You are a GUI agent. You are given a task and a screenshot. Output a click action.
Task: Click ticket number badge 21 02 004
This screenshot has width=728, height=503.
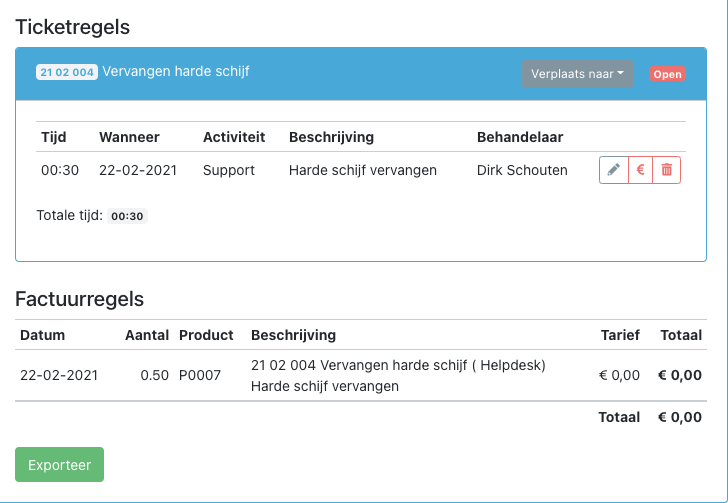point(67,72)
